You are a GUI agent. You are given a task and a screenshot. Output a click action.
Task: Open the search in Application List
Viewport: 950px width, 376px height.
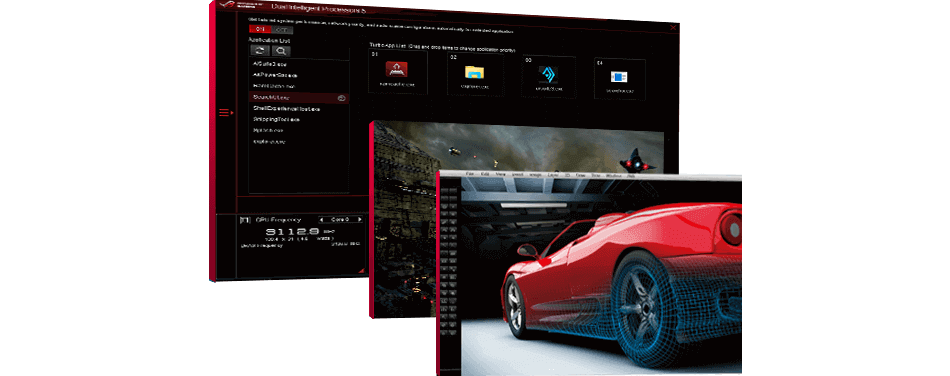(281, 51)
